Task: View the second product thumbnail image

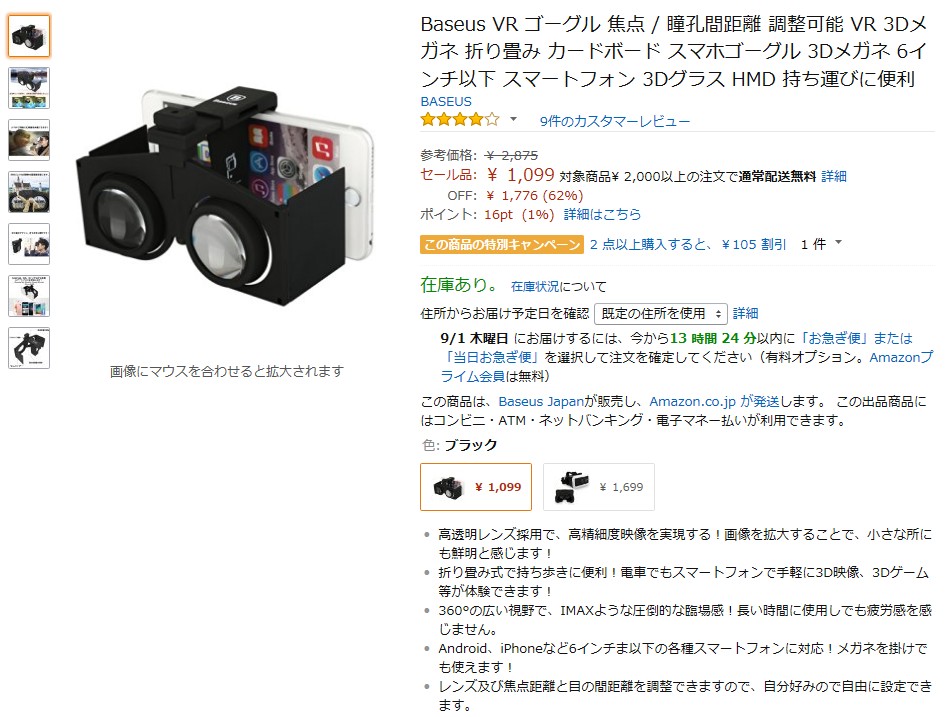Action: (x=29, y=88)
